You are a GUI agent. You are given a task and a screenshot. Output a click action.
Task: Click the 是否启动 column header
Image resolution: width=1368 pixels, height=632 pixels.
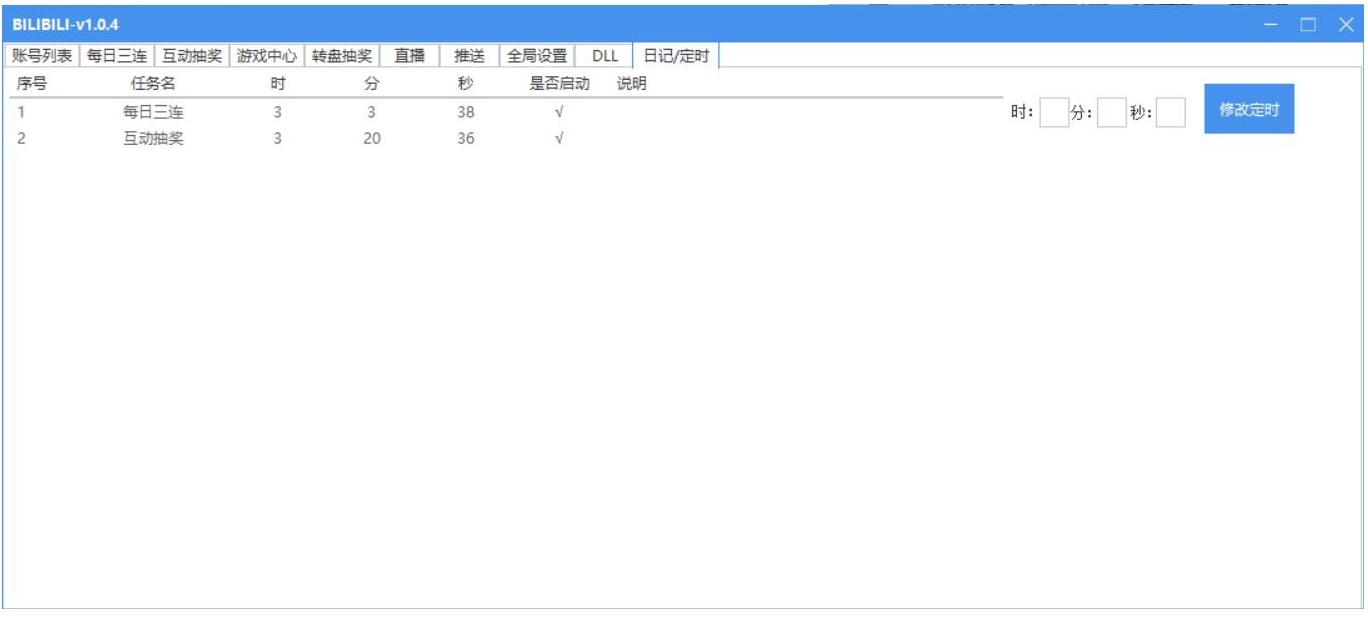pyautogui.click(x=559, y=84)
